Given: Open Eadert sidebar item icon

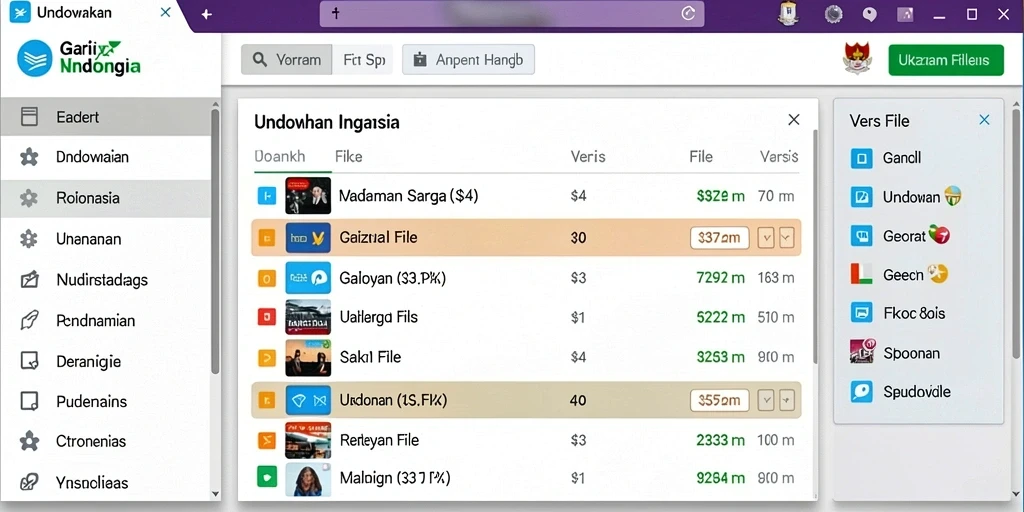Looking at the screenshot, I should coord(29,117).
